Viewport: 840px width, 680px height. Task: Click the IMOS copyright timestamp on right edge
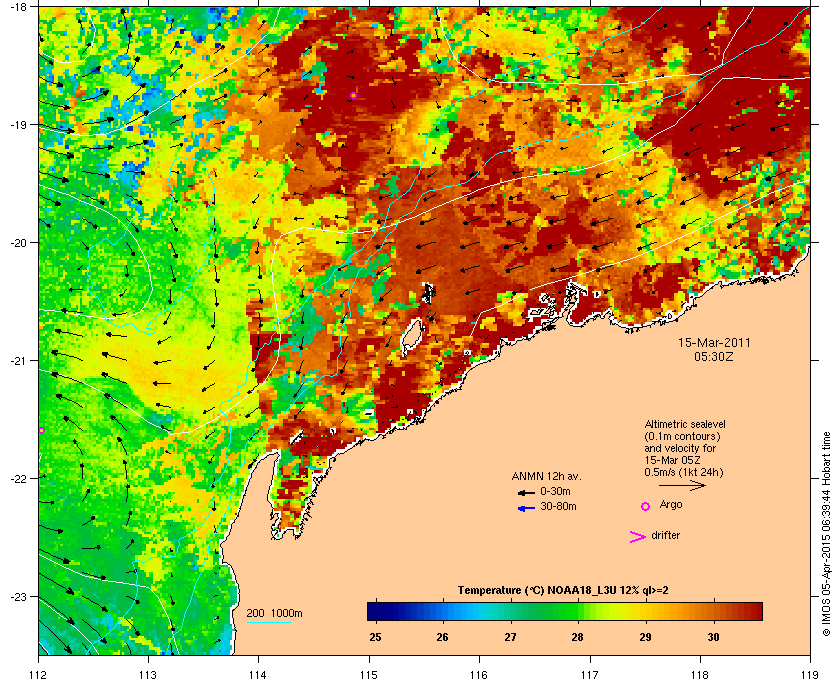click(x=827, y=534)
